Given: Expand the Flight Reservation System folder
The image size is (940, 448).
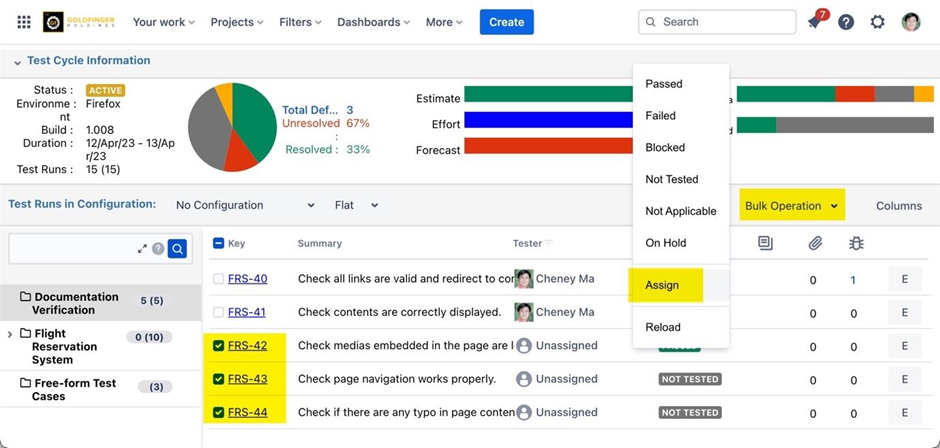Looking at the screenshot, I should click(x=11, y=334).
